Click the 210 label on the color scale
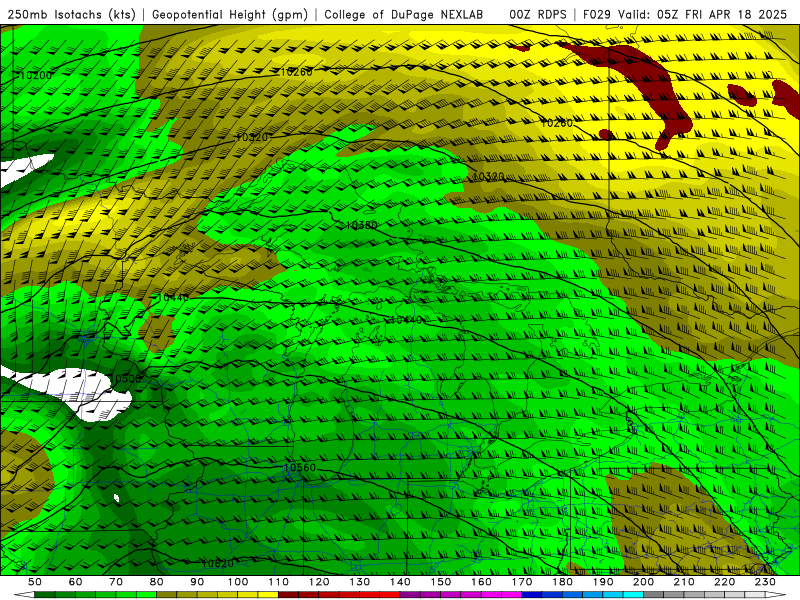This screenshot has height=600, width=800. point(684,582)
